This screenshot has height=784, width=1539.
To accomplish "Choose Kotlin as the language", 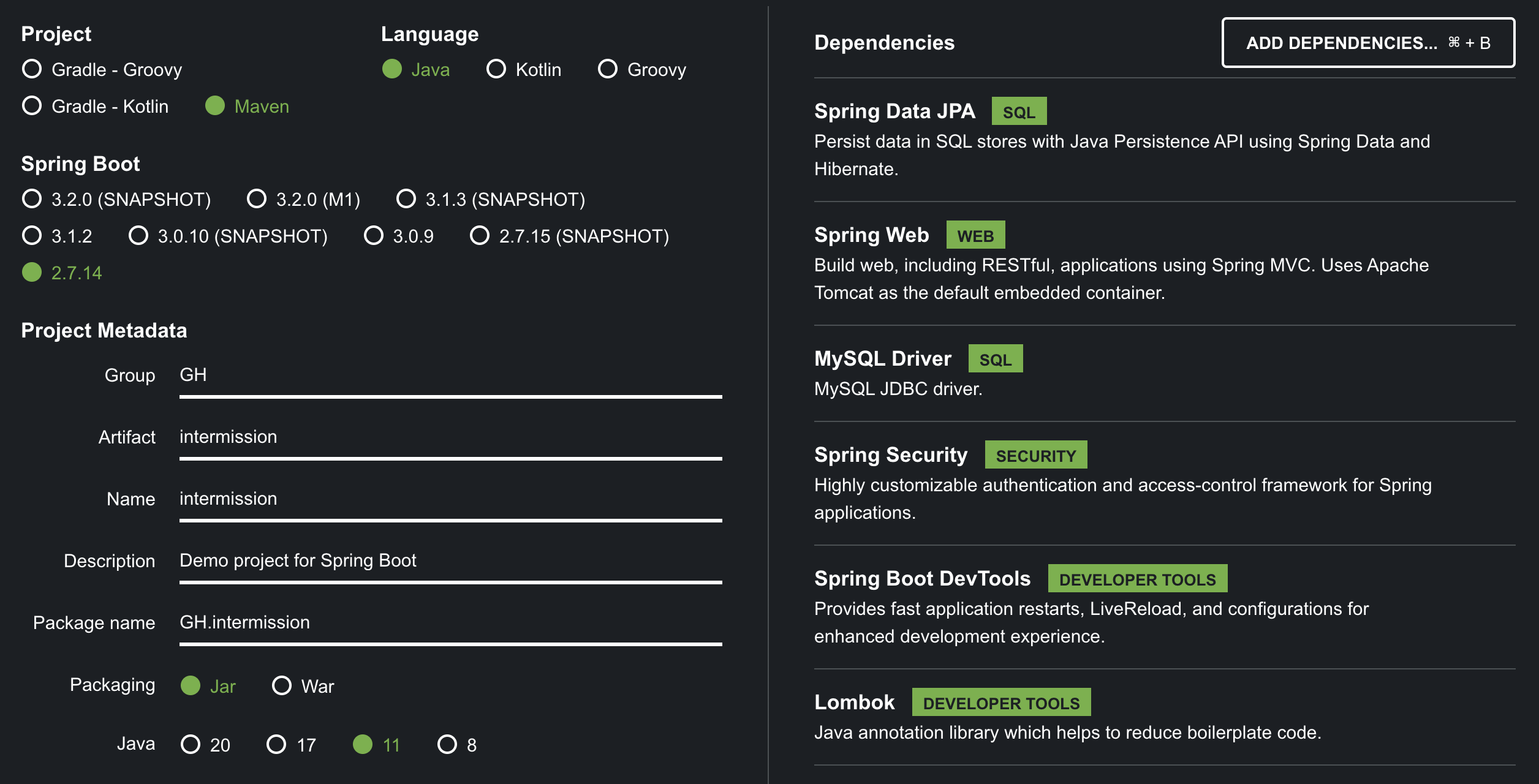I will (x=496, y=69).
